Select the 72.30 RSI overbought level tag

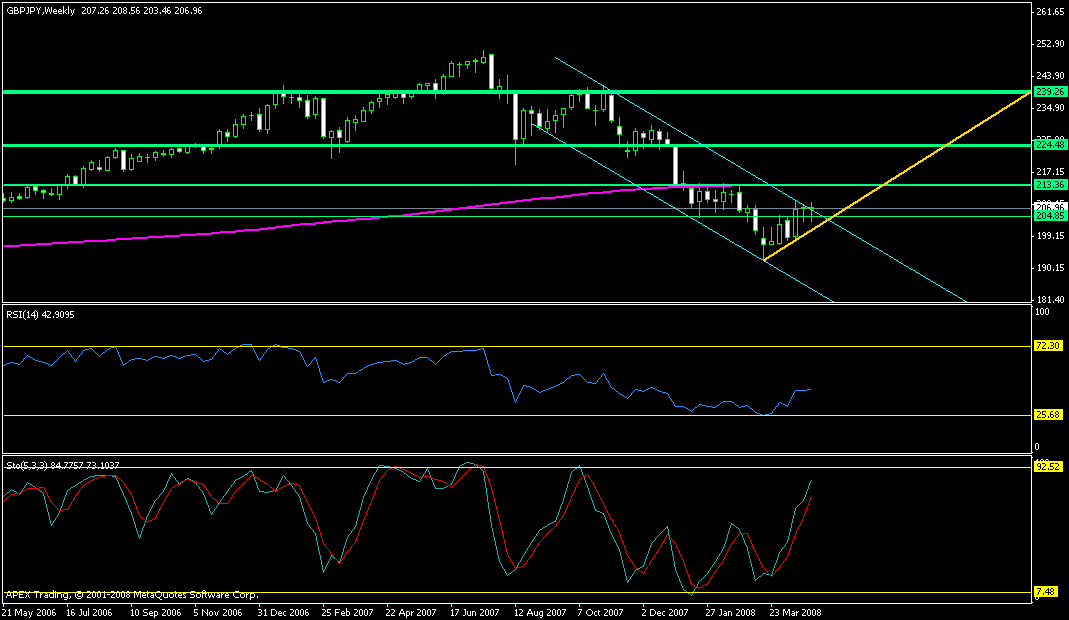pyautogui.click(x=1048, y=346)
